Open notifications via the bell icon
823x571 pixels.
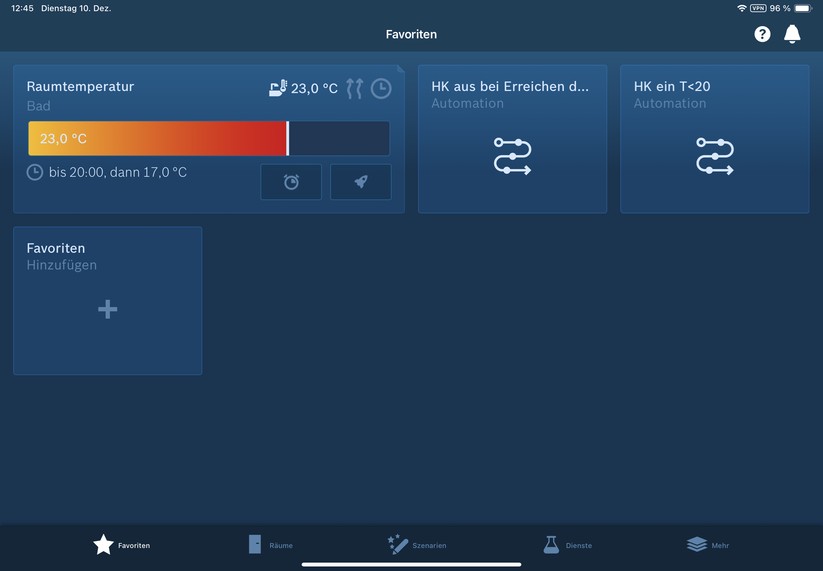[792, 34]
